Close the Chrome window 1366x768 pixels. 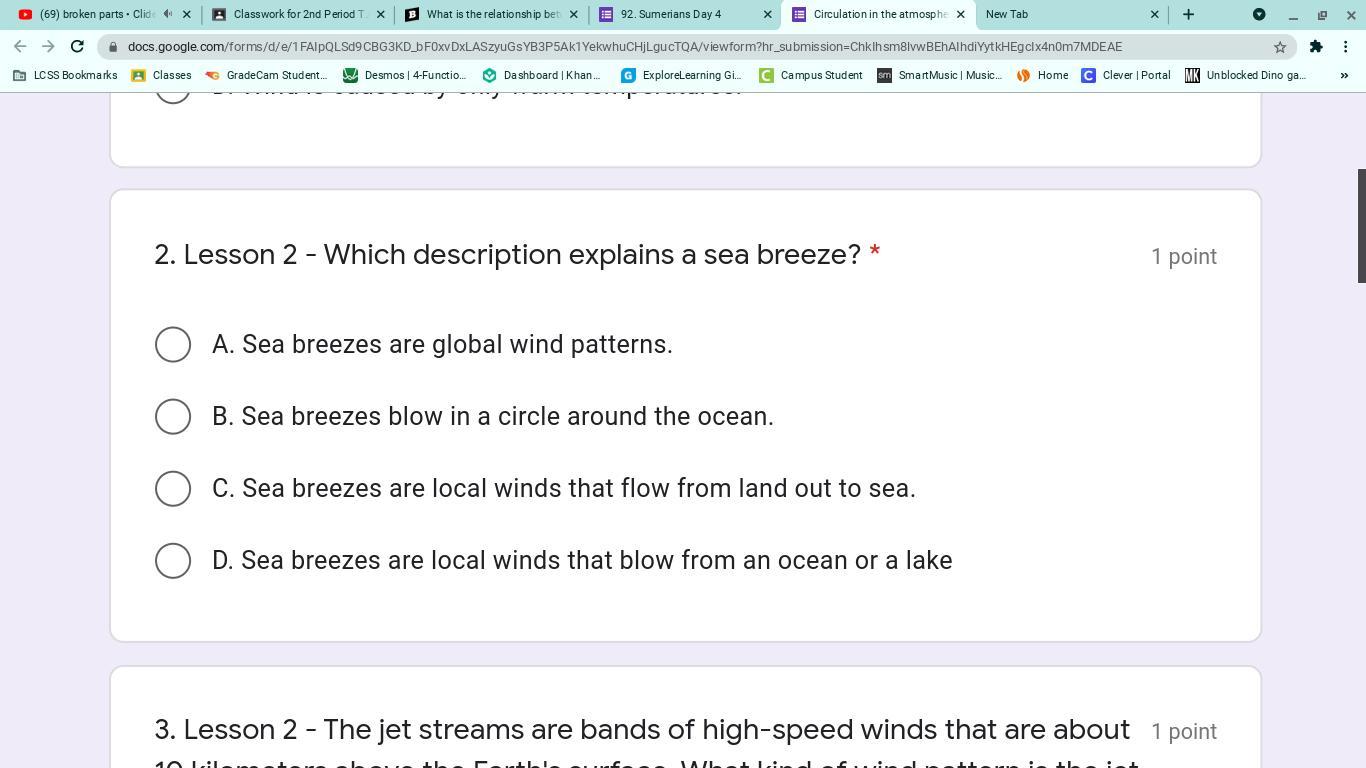pyautogui.click(x=1349, y=14)
